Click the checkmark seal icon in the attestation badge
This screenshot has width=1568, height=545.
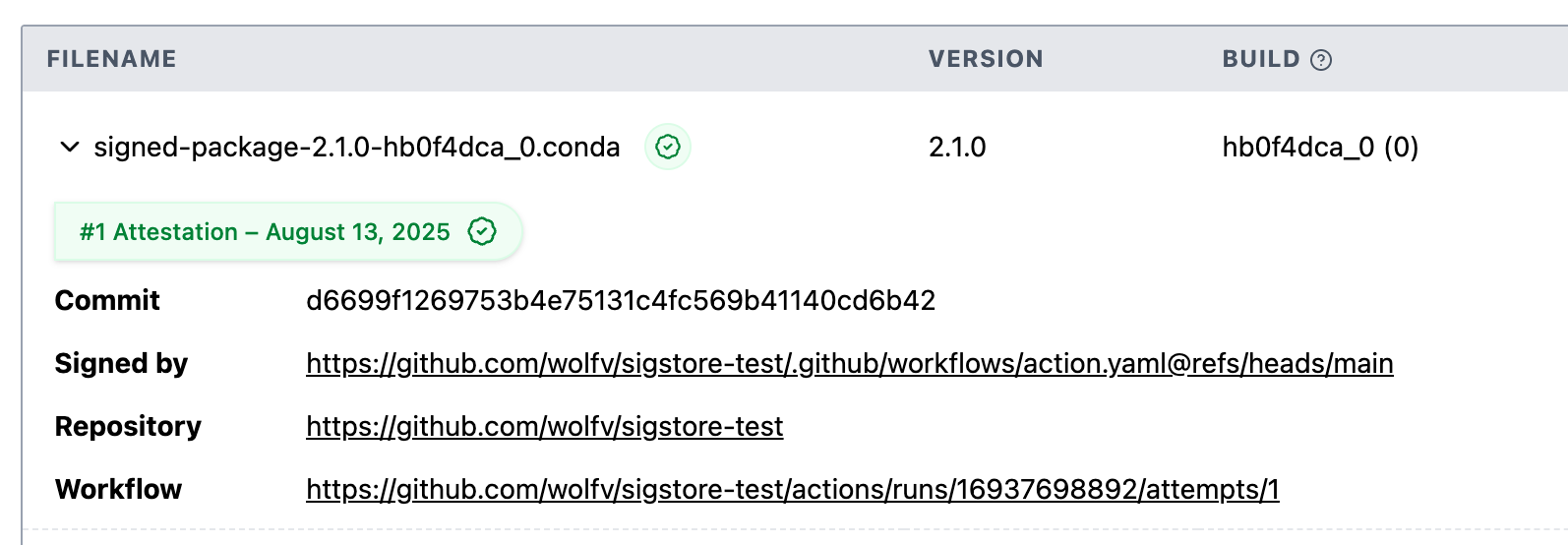(482, 232)
